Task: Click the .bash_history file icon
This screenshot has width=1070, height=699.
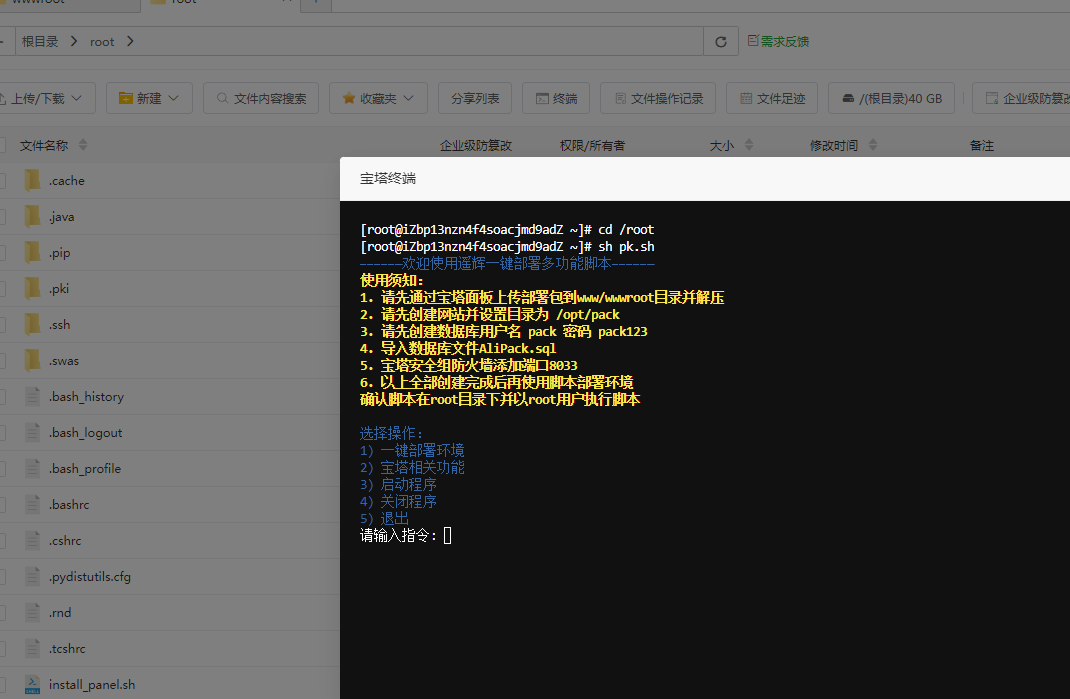Action: (32, 397)
